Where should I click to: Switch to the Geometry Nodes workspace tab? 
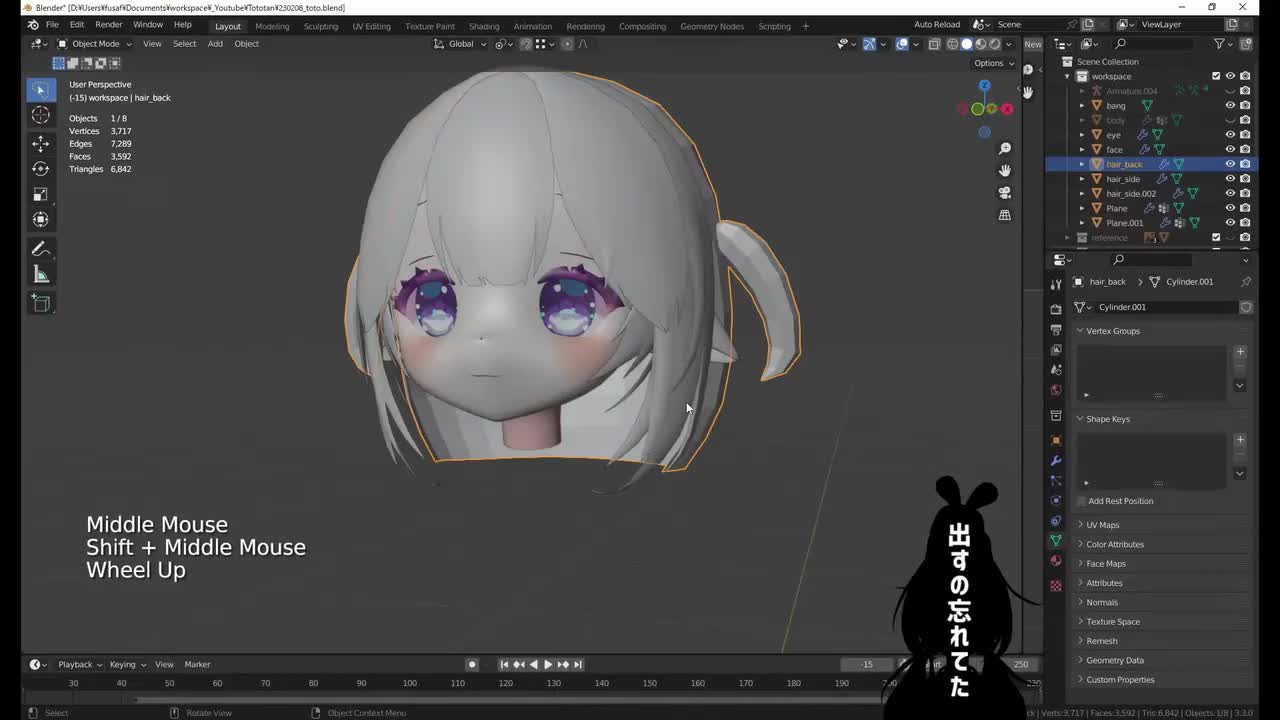[x=711, y=26]
